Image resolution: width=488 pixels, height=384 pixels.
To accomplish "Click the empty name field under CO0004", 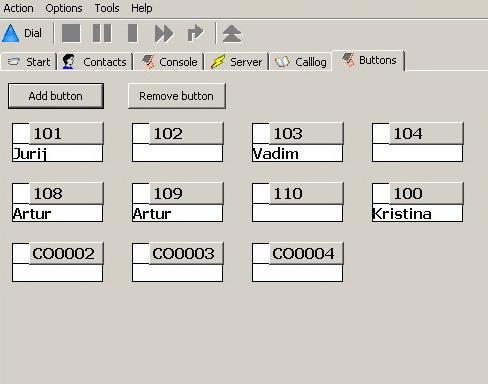I will tap(297, 273).
